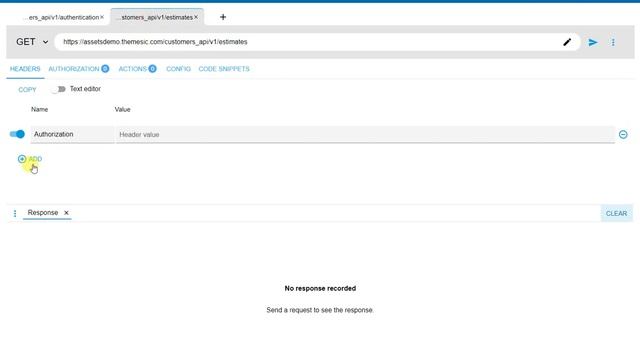Close the Response tab
Screen dimensions: 640x360
[x=66, y=213]
